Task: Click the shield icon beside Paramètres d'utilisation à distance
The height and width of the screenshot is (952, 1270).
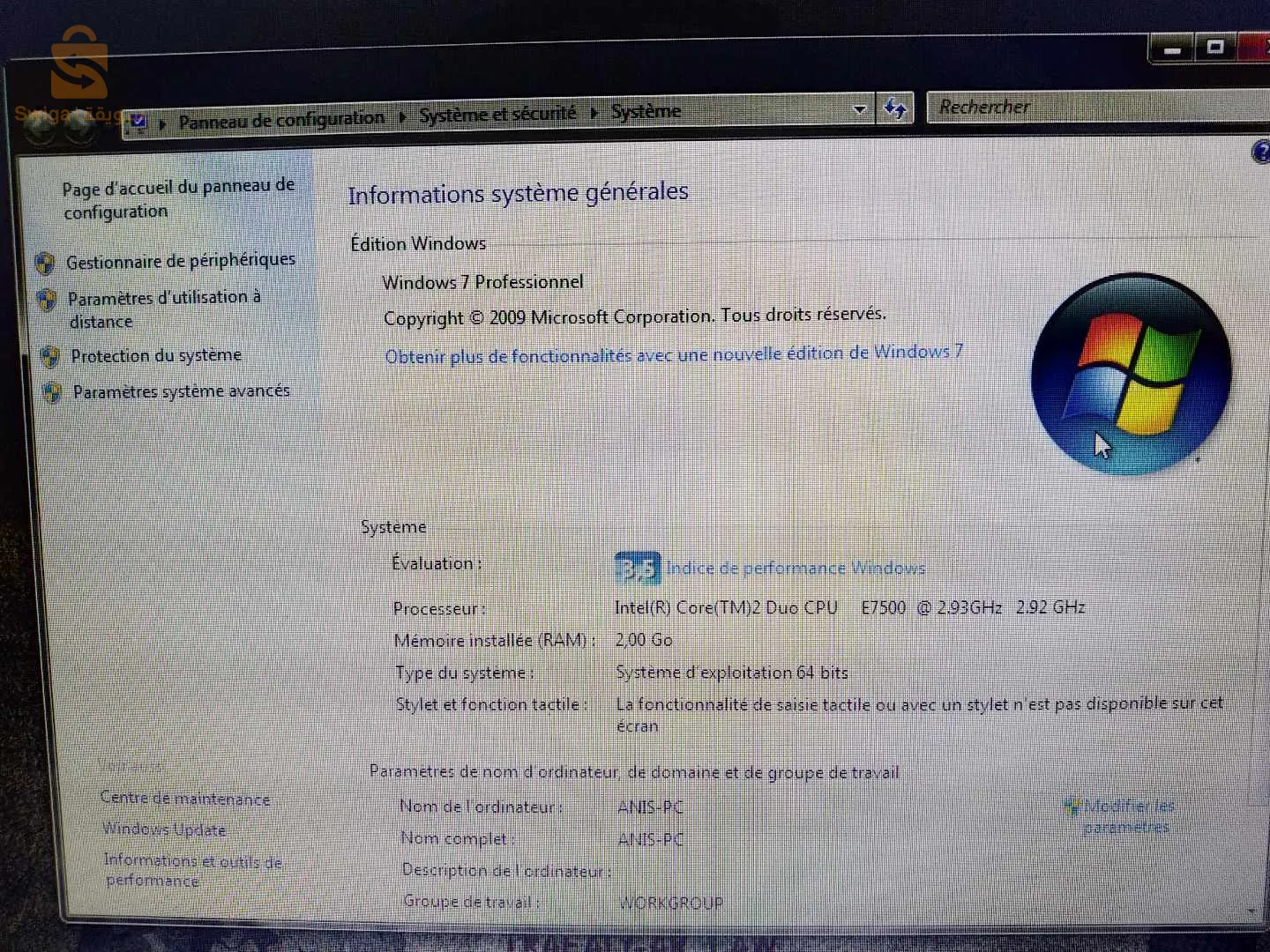Action: [47, 300]
